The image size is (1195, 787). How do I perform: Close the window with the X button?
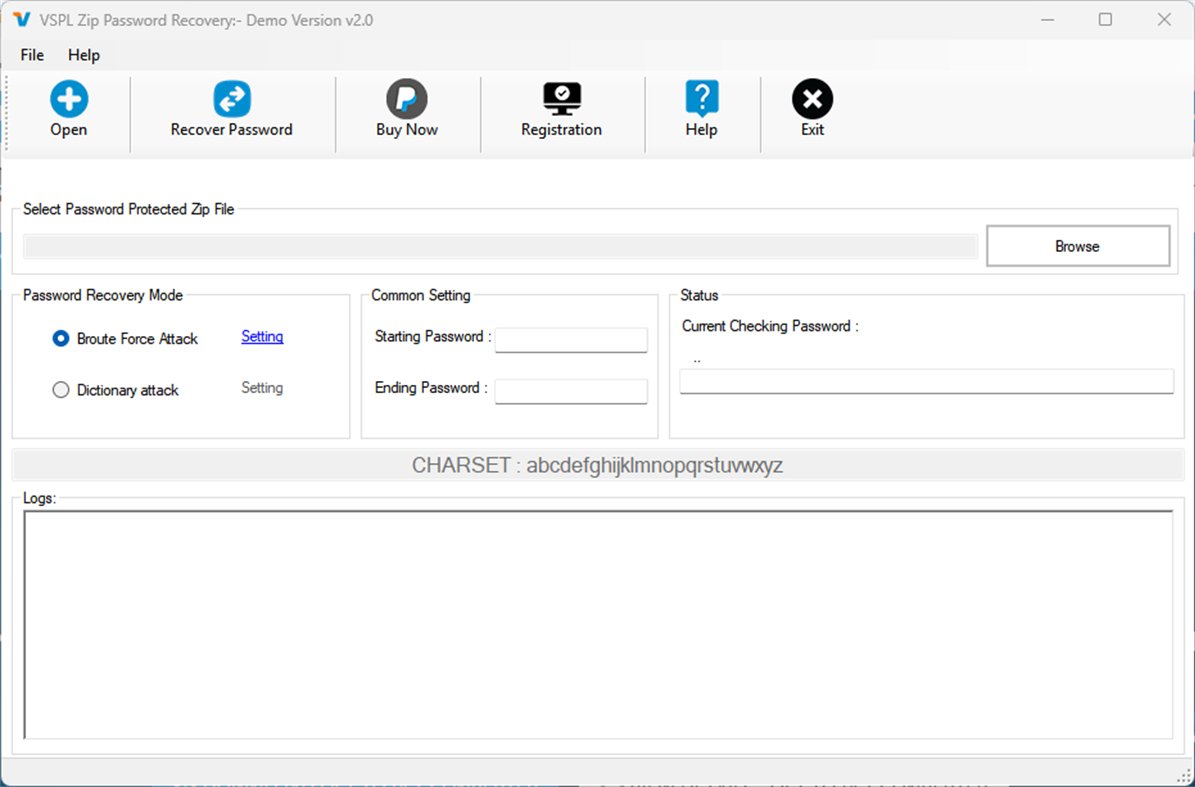[1164, 20]
